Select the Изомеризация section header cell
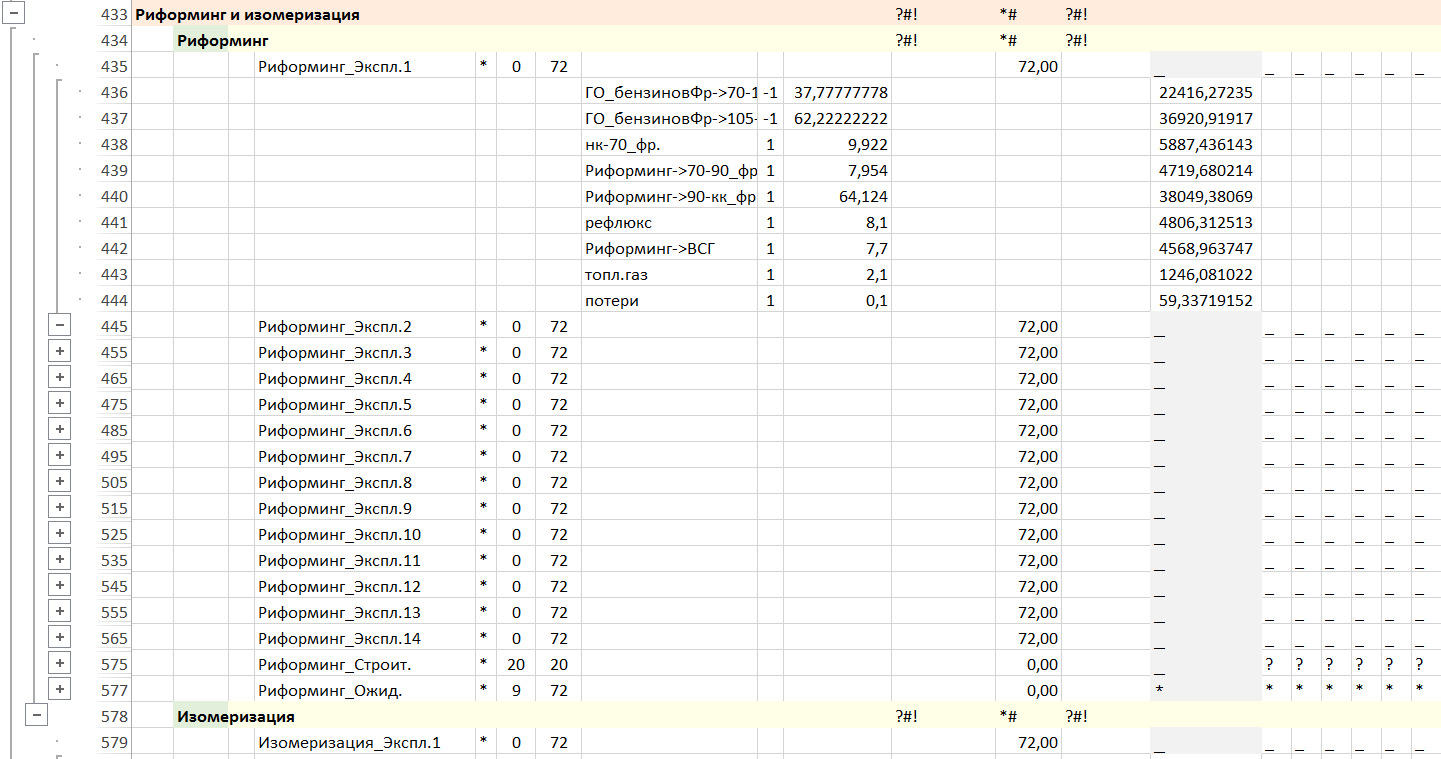The image size is (1441, 759). [236, 717]
